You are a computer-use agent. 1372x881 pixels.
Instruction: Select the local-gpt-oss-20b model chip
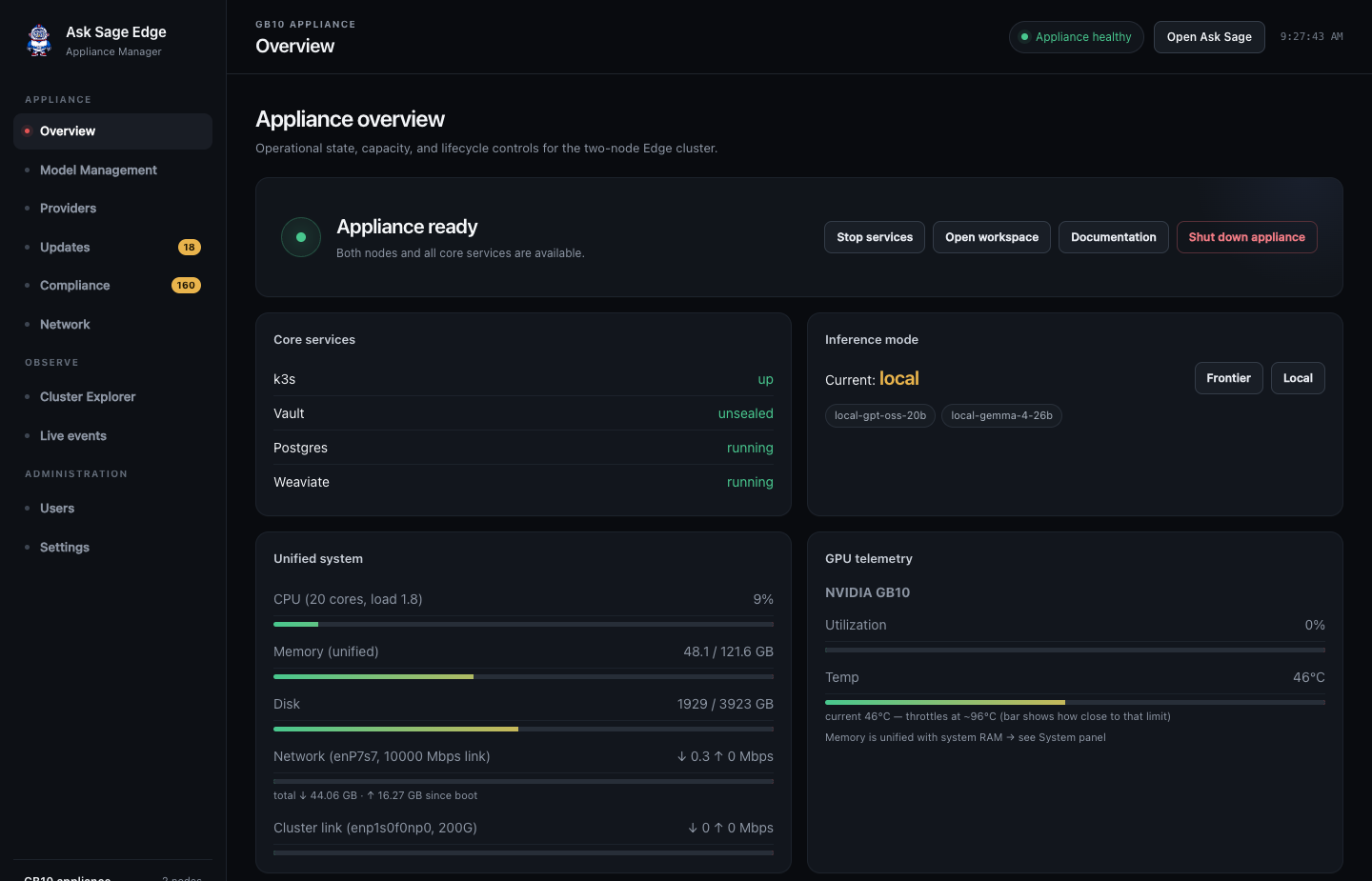pos(880,416)
